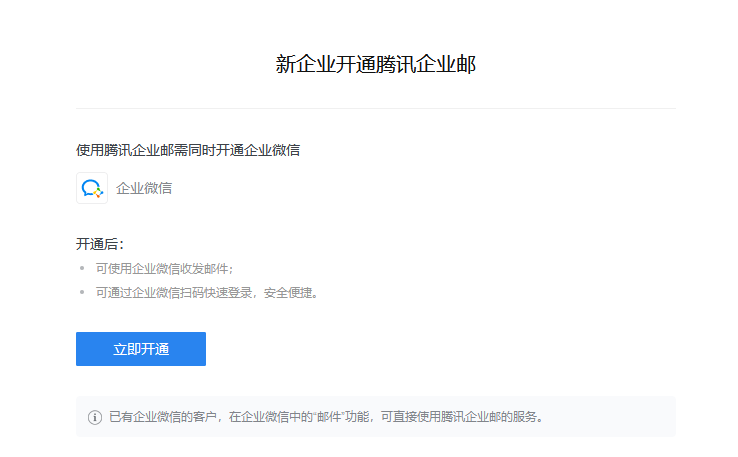
Task: Click the bullet 可使用企业微信收发邮件;
Action: coord(165,269)
